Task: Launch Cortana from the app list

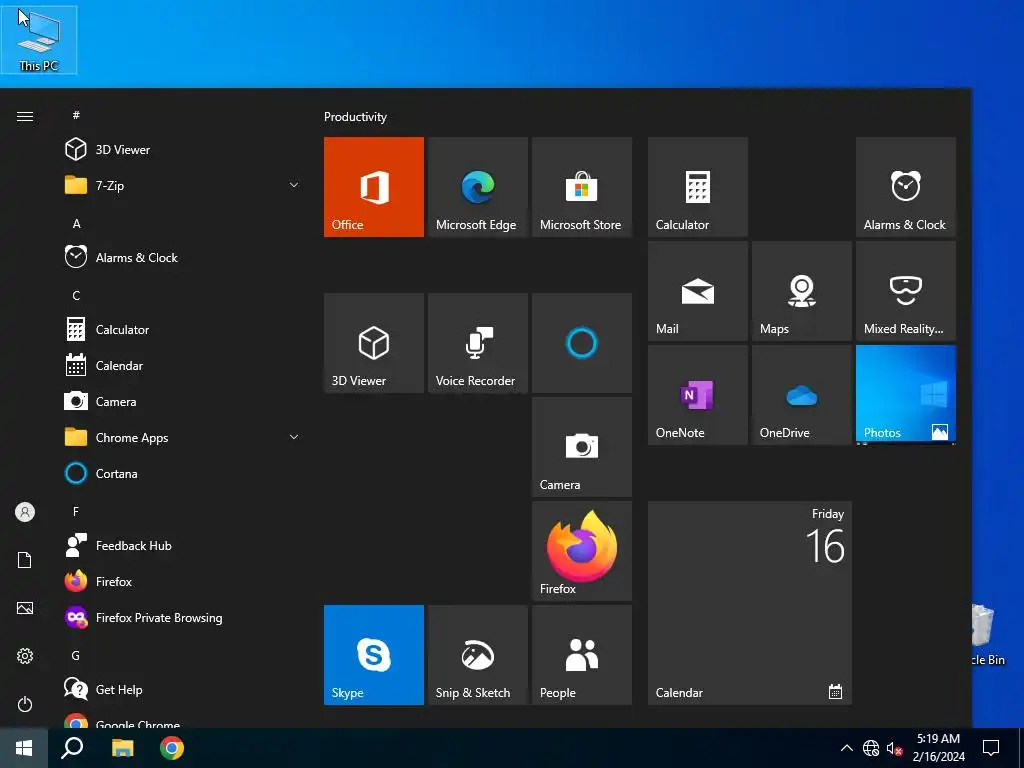Action: click(x=182, y=473)
